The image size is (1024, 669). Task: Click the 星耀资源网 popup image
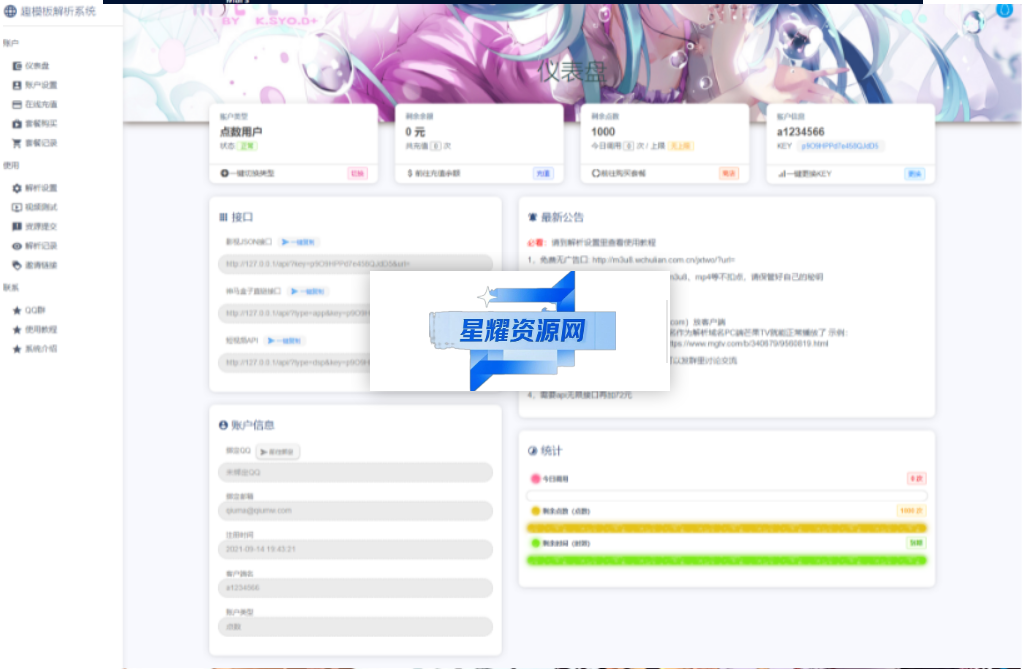coord(520,331)
